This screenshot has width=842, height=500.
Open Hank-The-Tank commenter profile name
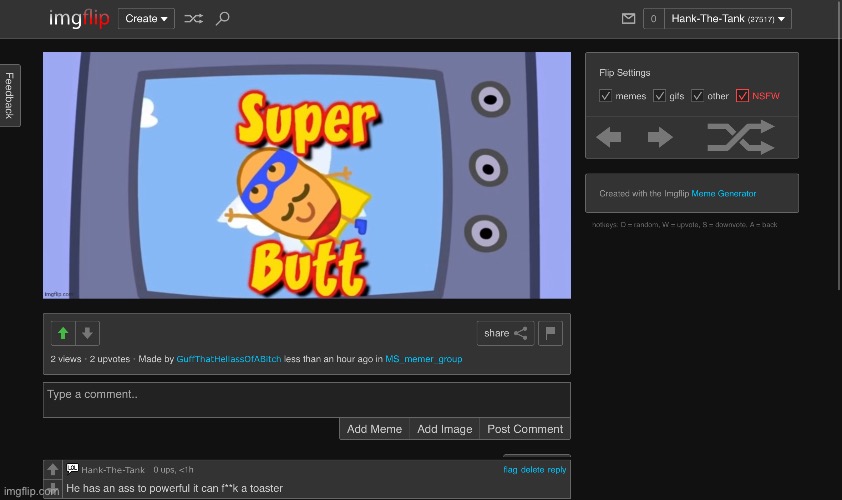(x=113, y=470)
